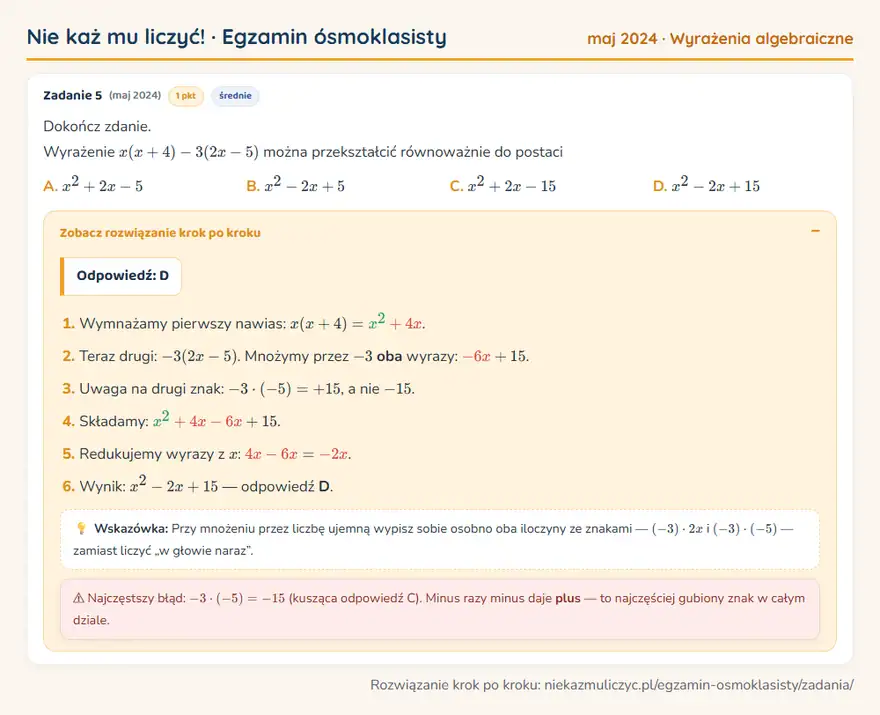Click step 3 'Uwaga na drugi znak'

(239, 389)
